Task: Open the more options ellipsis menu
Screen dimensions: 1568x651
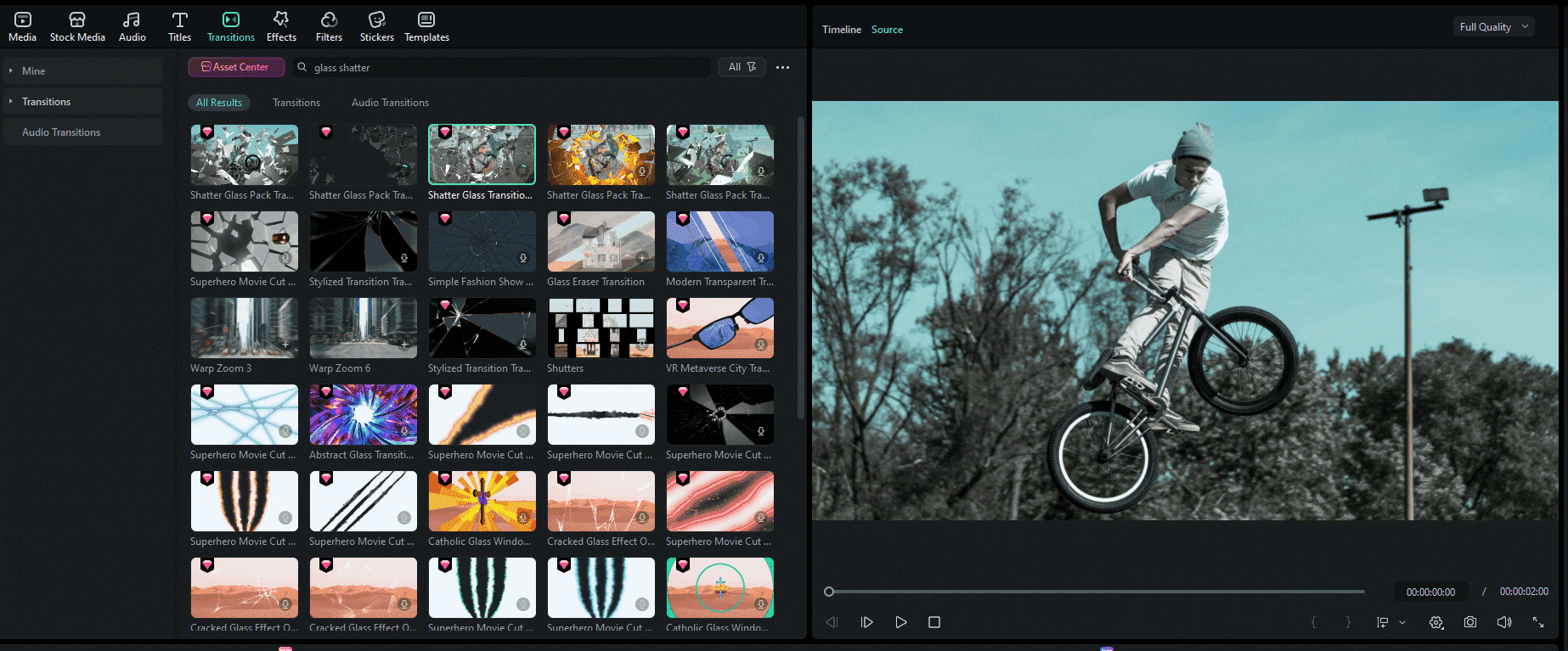Action: tap(782, 67)
